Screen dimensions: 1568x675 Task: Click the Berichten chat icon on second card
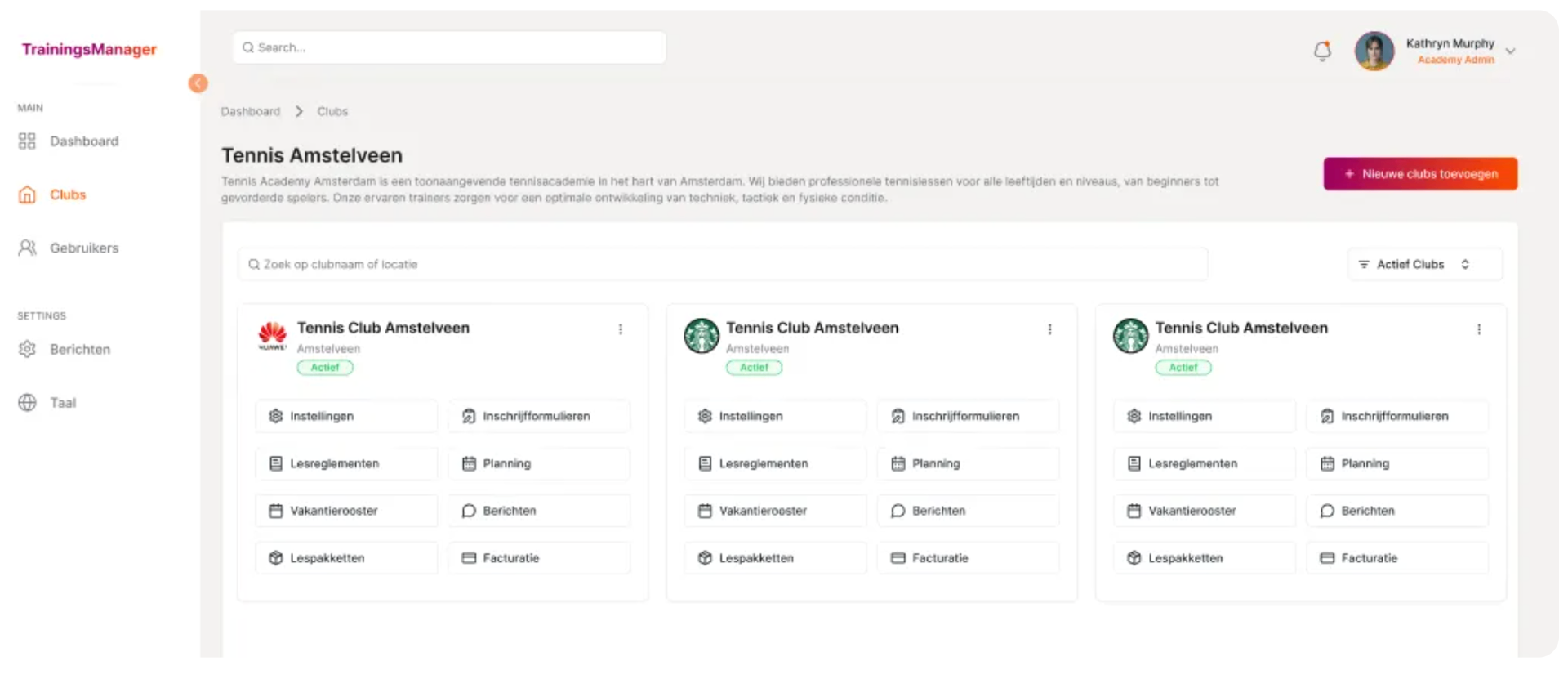click(x=898, y=511)
